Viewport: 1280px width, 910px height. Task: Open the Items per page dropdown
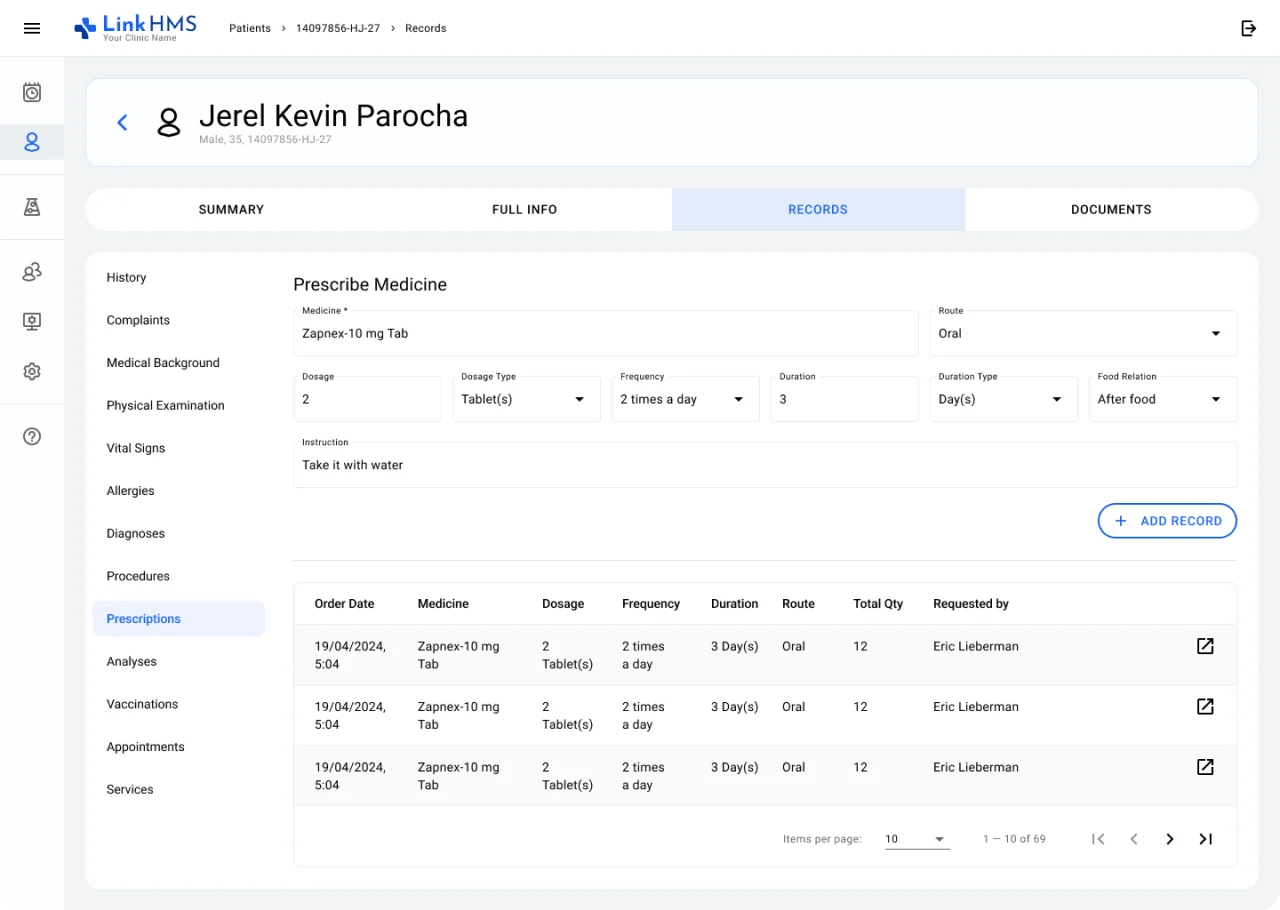click(917, 839)
